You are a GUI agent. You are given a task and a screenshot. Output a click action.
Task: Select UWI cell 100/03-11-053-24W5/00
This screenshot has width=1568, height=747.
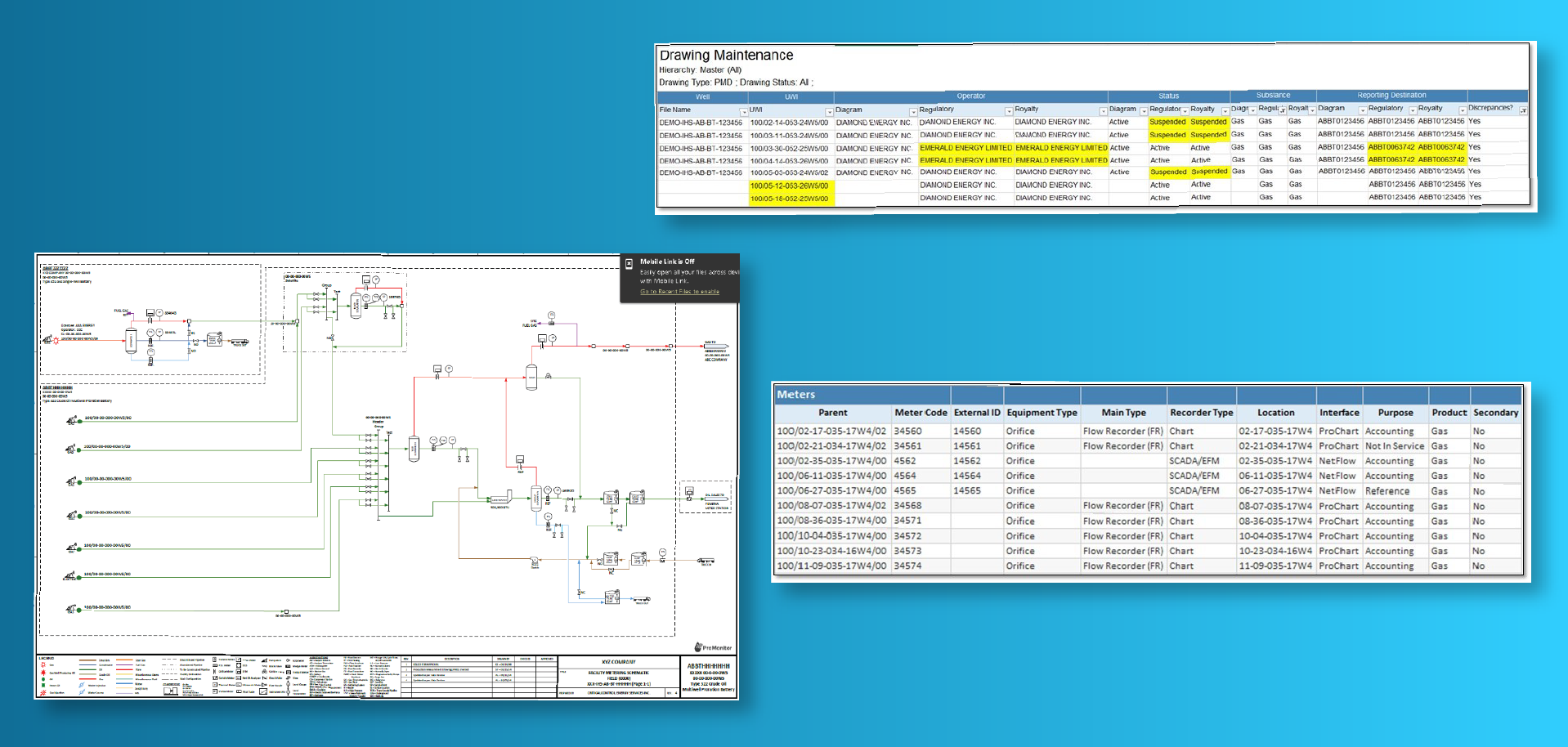coord(790,136)
